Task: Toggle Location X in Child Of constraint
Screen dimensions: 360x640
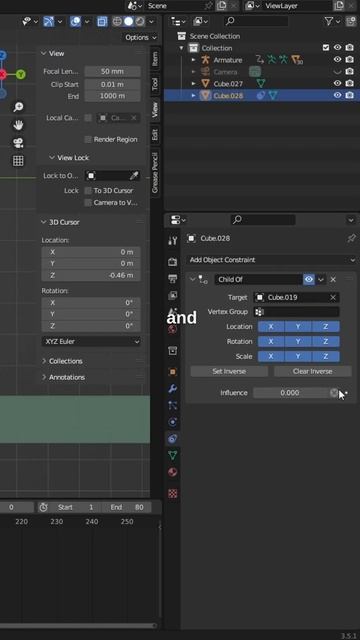Action: coord(271,327)
